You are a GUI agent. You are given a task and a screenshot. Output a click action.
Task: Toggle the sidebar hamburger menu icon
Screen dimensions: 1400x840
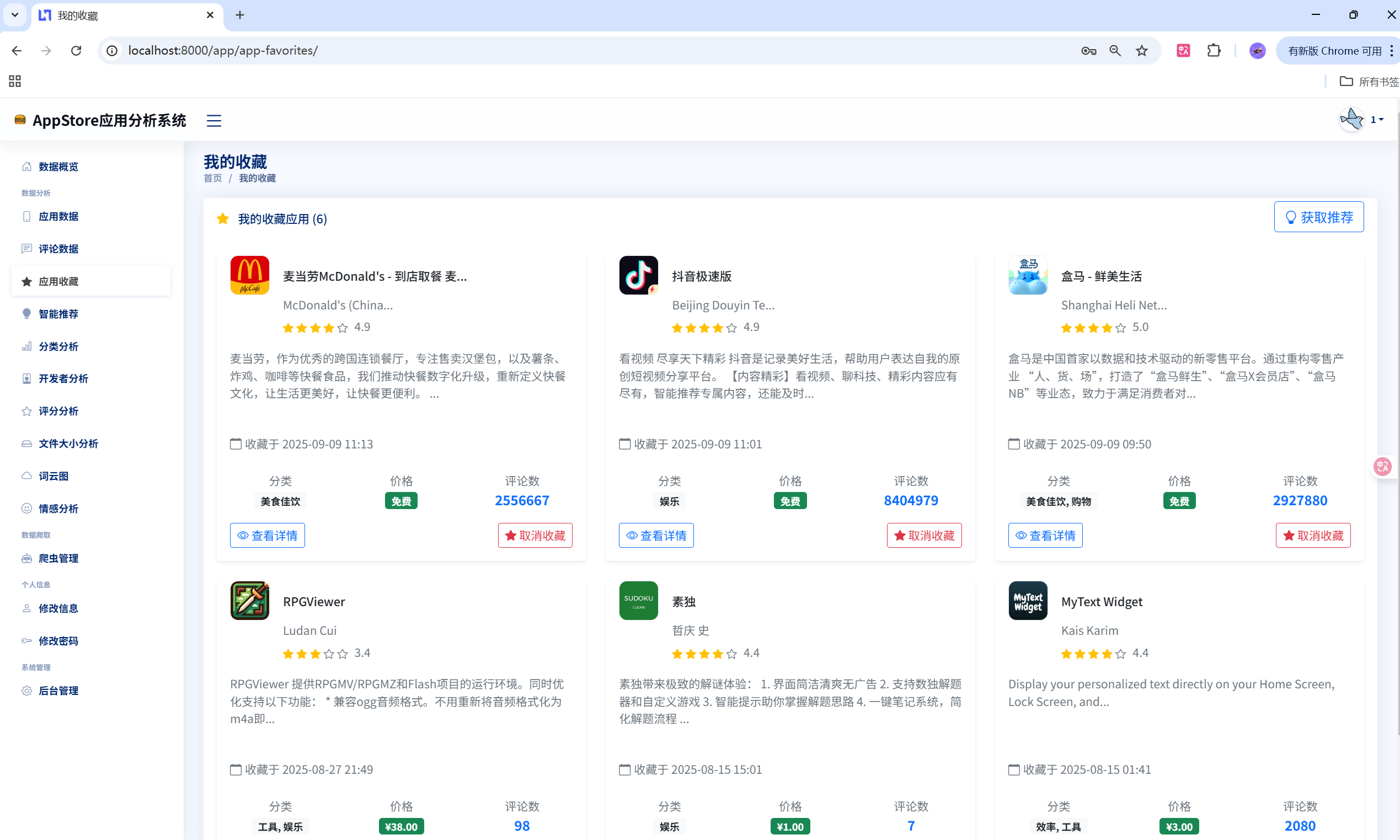tap(213, 121)
